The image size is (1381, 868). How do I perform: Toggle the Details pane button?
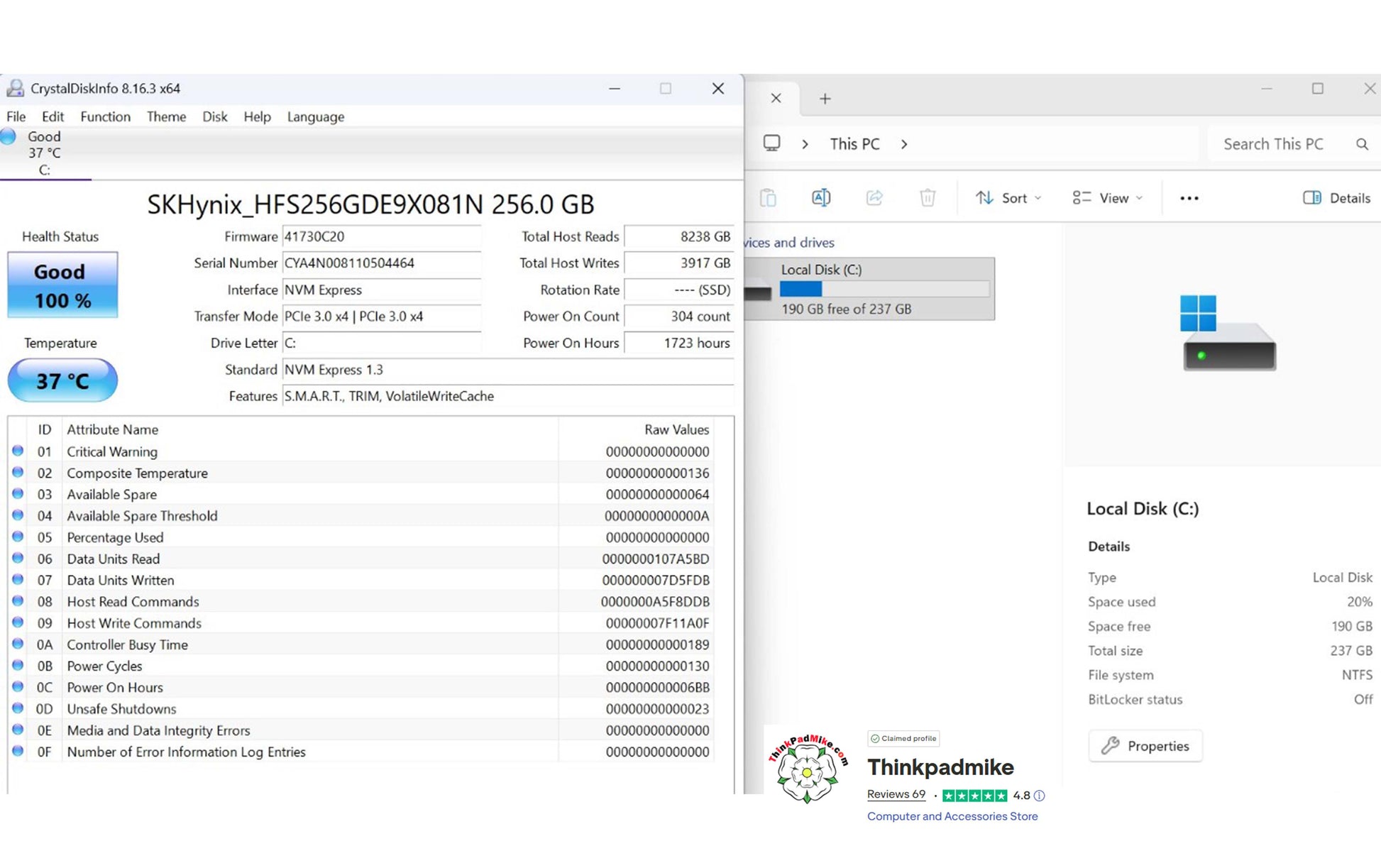[1336, 198]
